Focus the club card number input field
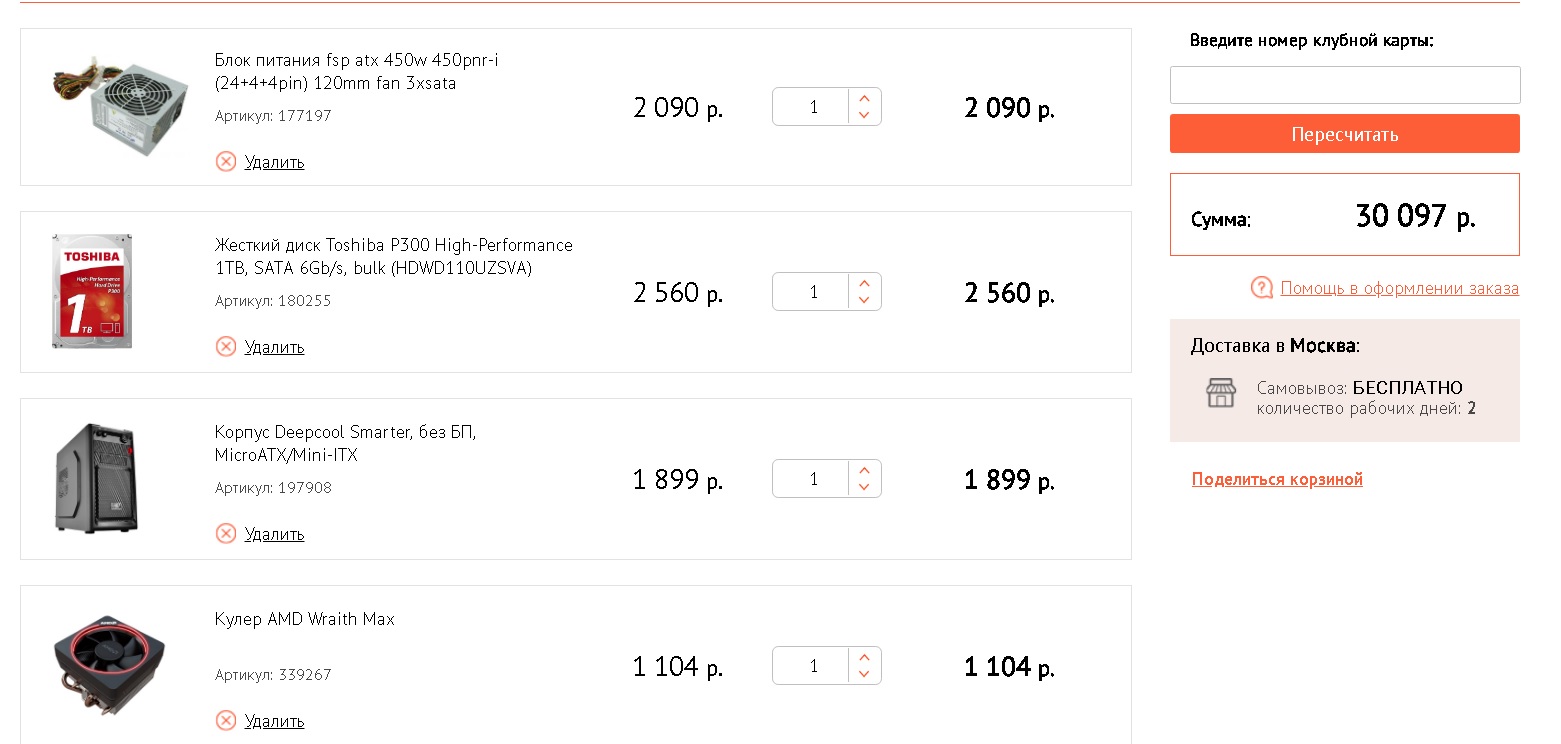Viewport: 1561px width, 744px height. (x=1345, y=85)
